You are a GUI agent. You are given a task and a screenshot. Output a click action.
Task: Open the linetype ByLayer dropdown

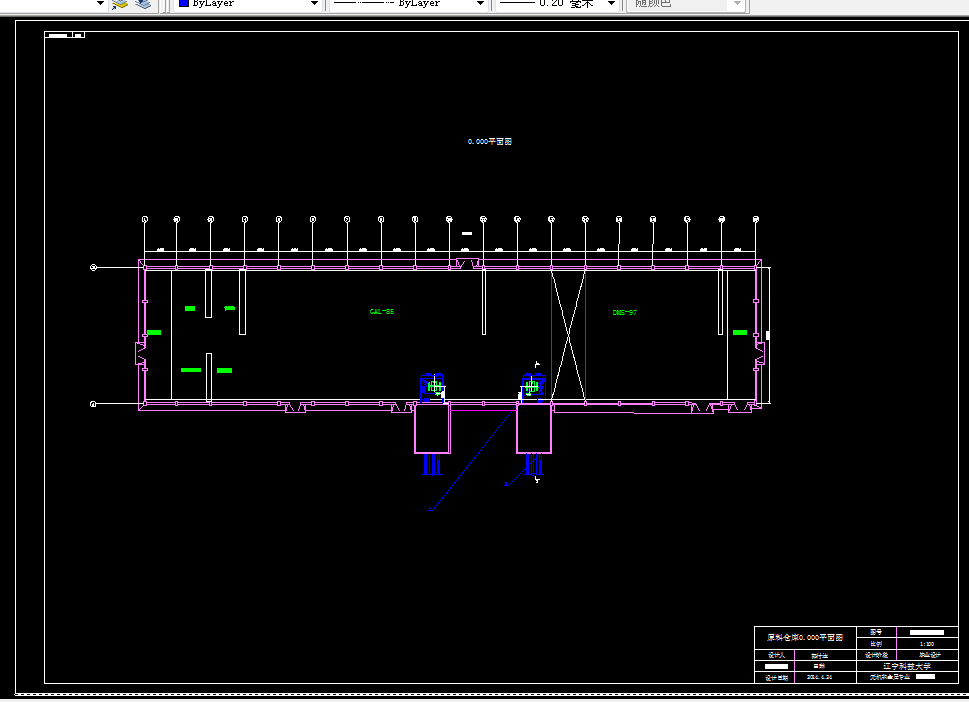point(408,4)
